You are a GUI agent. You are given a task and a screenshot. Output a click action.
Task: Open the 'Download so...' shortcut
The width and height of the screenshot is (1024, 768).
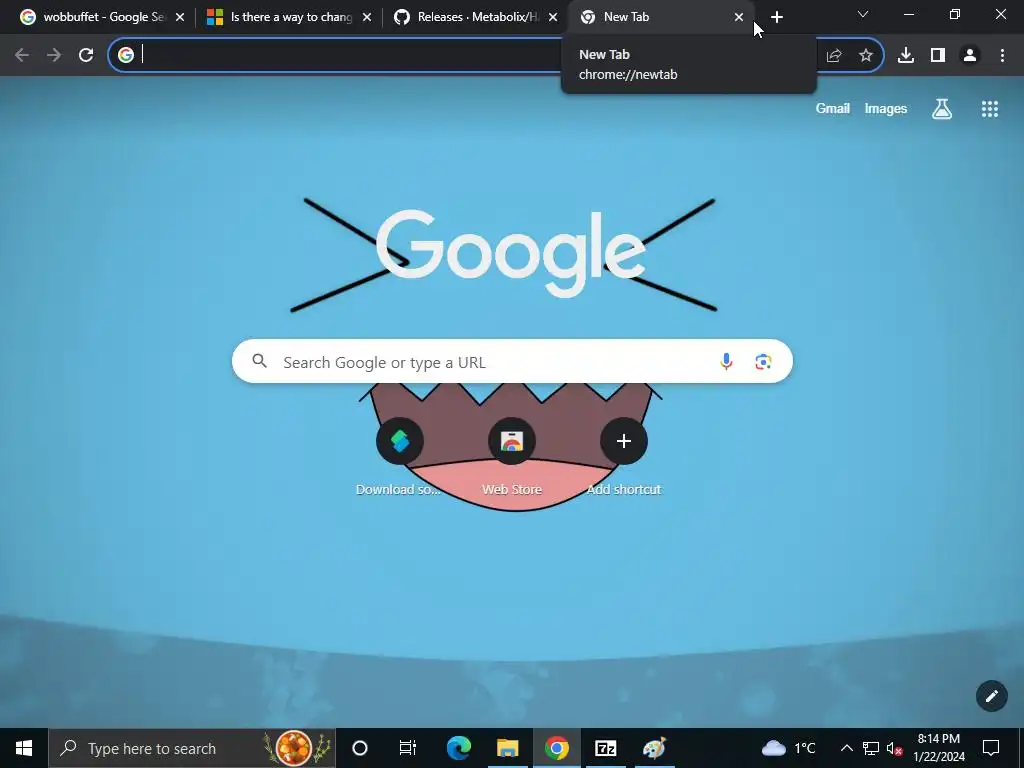(x=400, y=441)
